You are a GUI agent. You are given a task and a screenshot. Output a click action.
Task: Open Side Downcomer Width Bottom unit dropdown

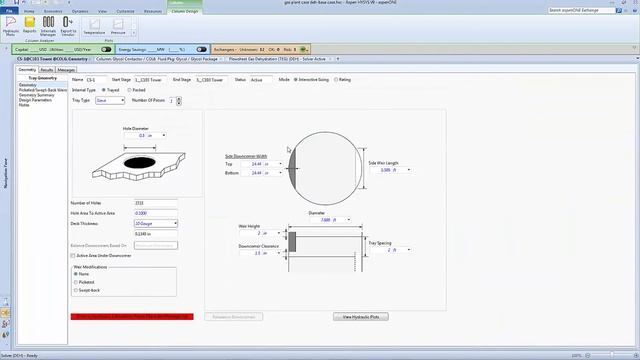pyautogui.click(x=280, y=173)
